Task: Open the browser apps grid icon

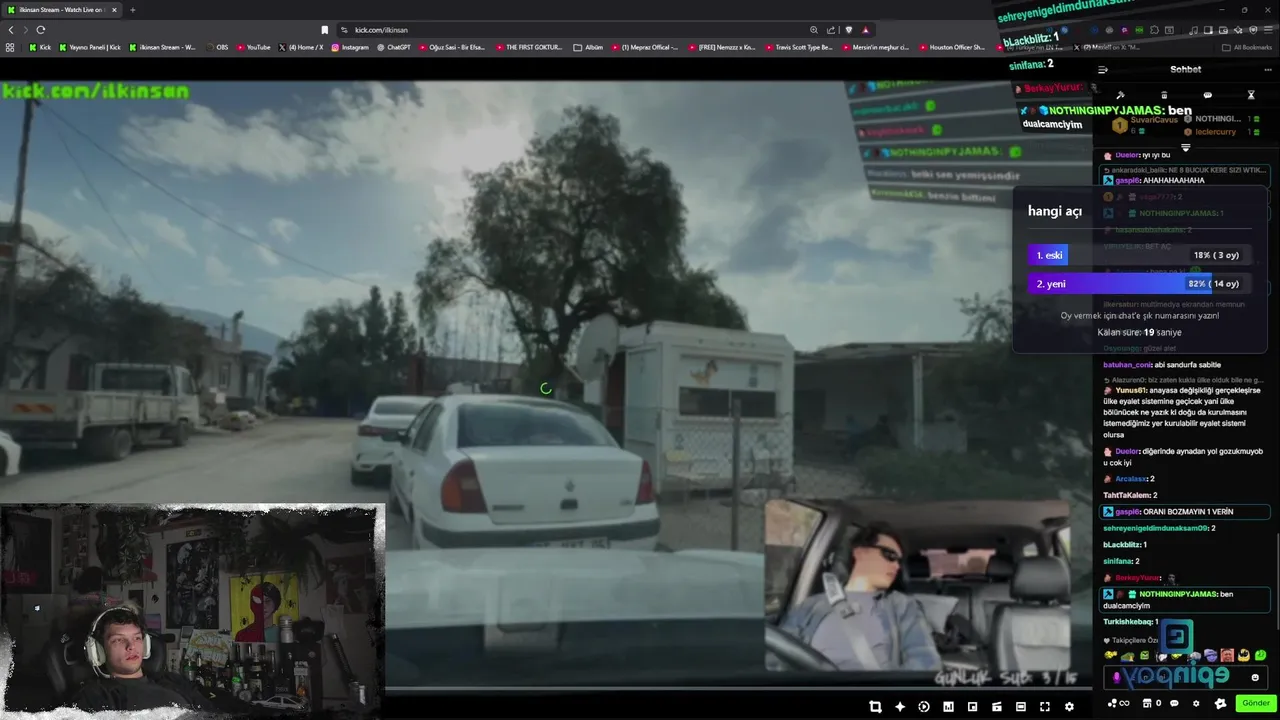Action: [10, 47]
